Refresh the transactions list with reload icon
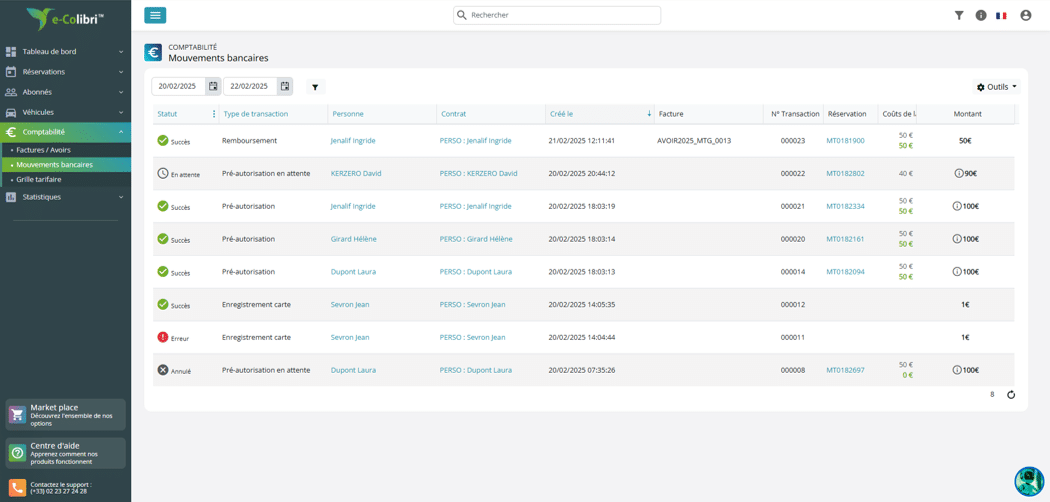The width and height of the screenshot is (1050, 502). pos(1011,395)
